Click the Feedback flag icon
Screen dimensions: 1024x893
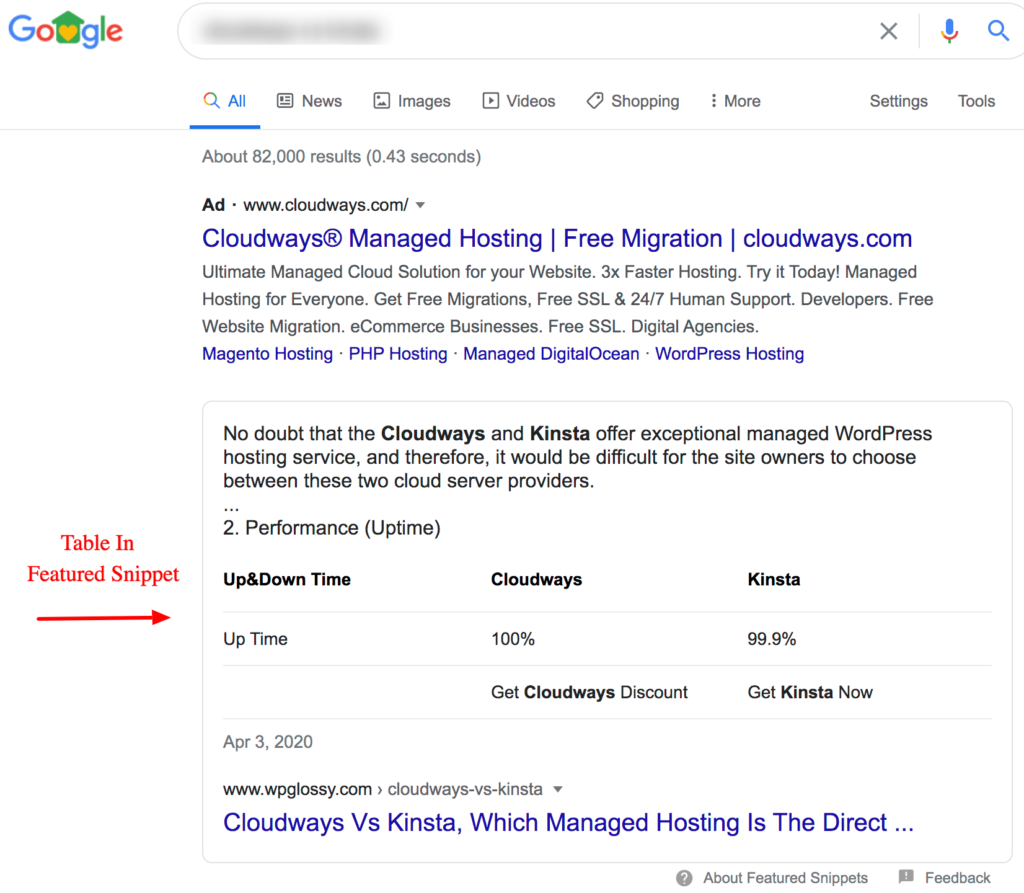906,877
